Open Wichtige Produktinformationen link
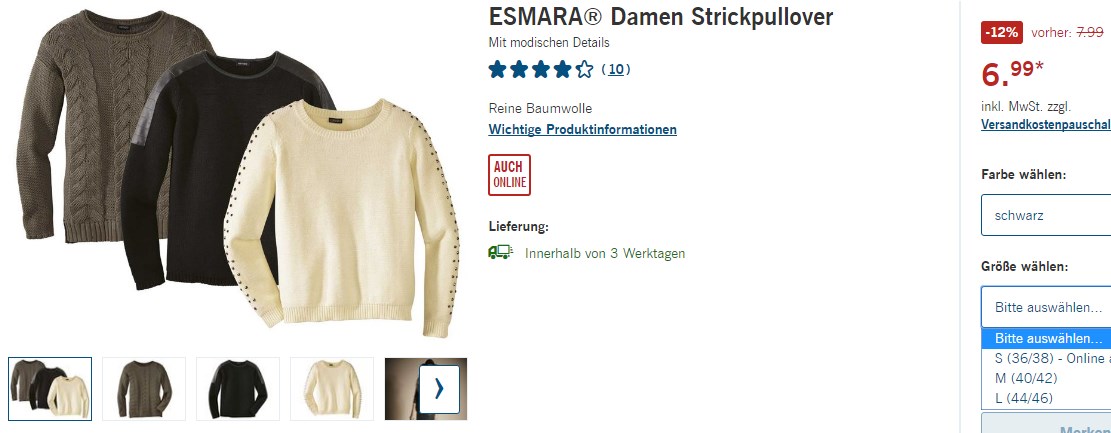 [582, 130]
